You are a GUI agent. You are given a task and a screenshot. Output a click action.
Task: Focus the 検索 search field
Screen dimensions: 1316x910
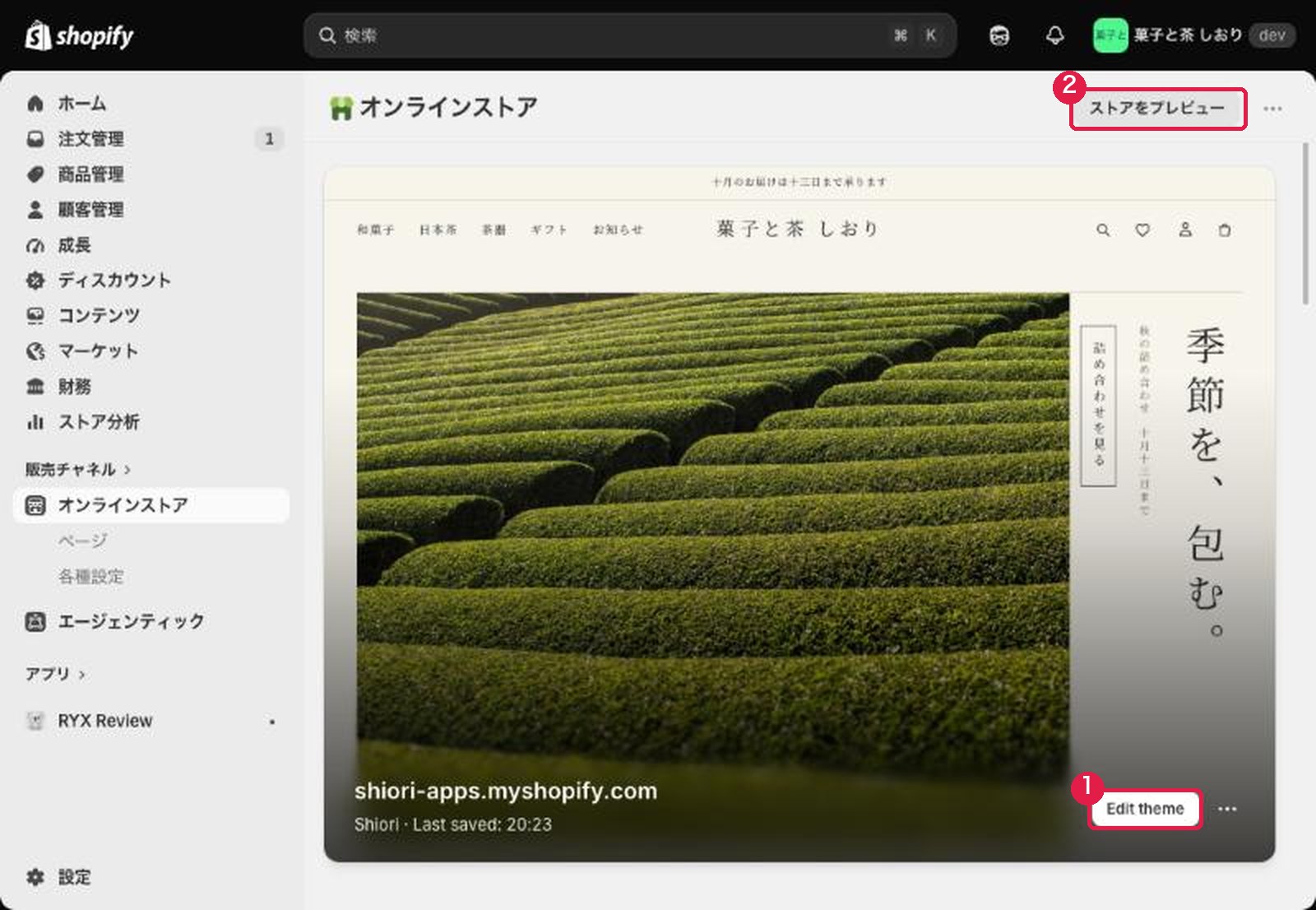click(x=629, y=35)
